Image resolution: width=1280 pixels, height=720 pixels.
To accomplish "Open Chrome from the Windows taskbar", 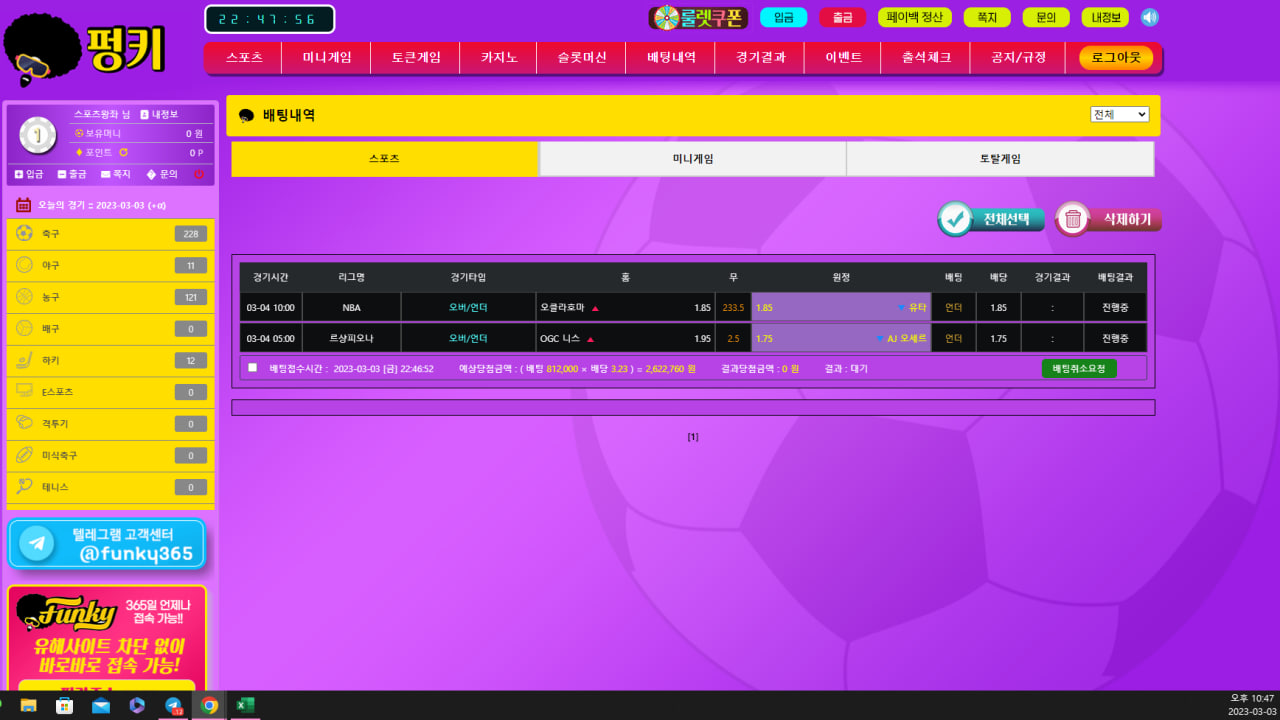I will (x=209, y=705).
